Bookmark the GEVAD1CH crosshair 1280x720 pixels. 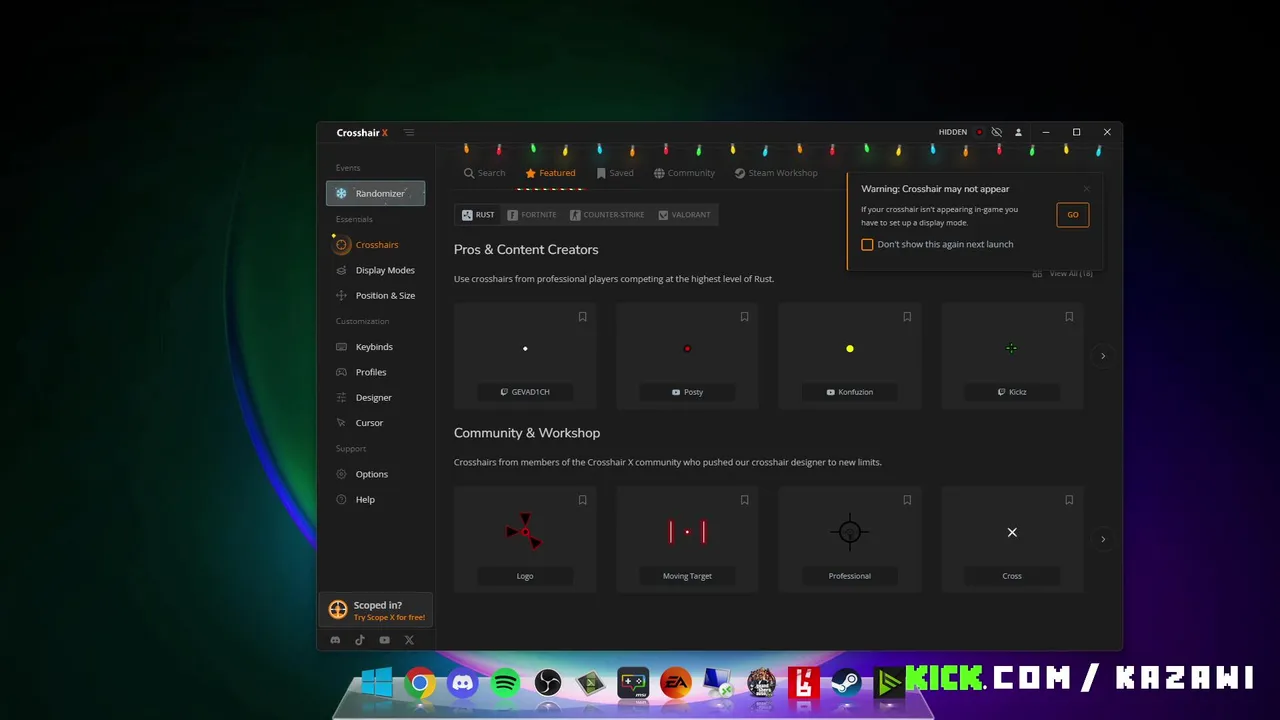click(582, 317)
